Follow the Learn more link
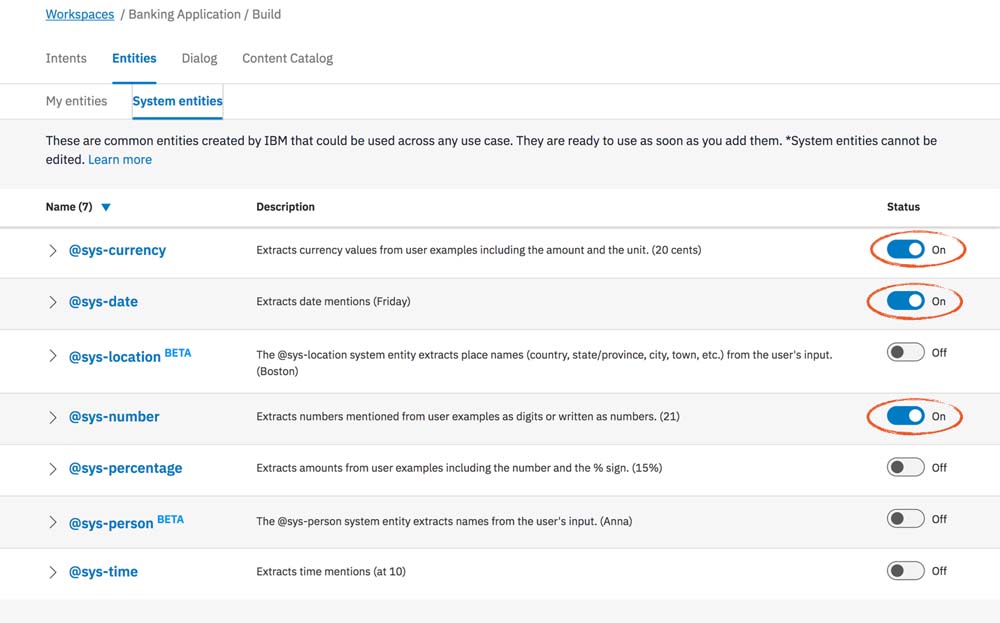The width and height of the screenshot is (1000, 623). tap(120, 160)
